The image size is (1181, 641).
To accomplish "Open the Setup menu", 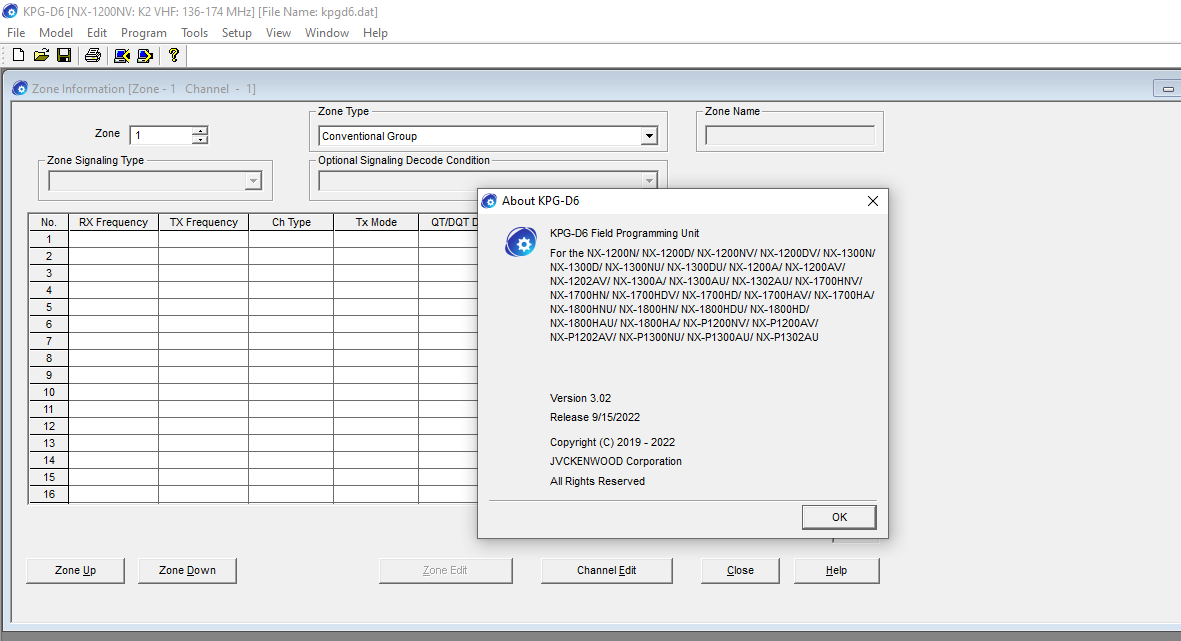I will click(237, 32).
